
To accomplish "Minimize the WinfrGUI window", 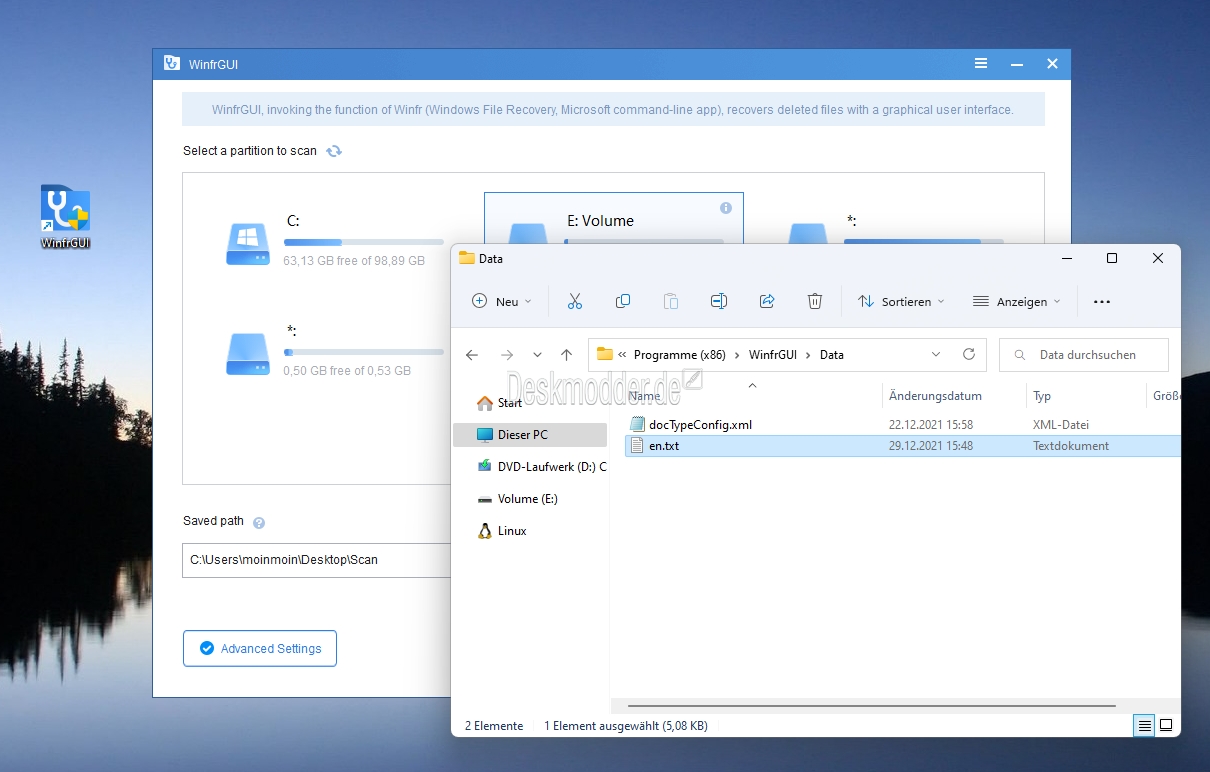I will click(x=1017, y=64).
